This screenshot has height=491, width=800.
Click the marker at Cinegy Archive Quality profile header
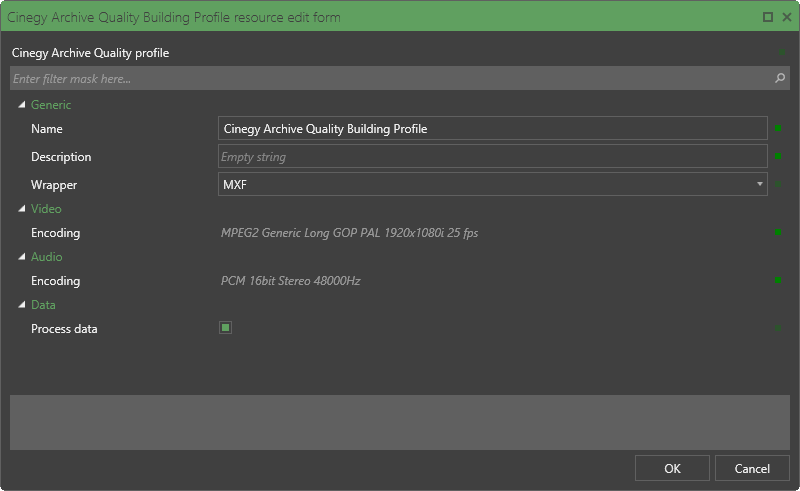tap(782, 52)
